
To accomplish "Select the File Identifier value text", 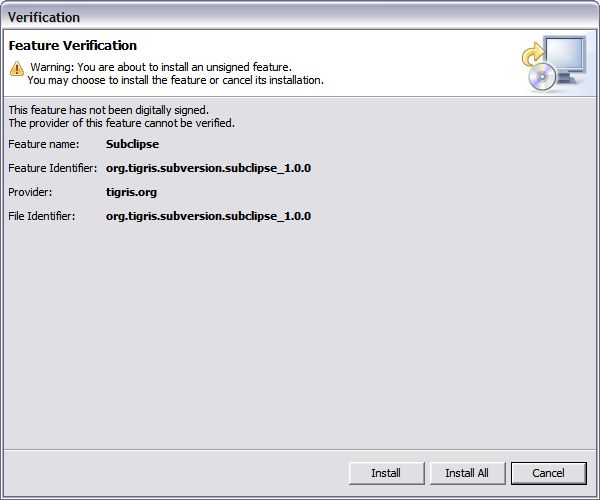I will coord(209,216).
